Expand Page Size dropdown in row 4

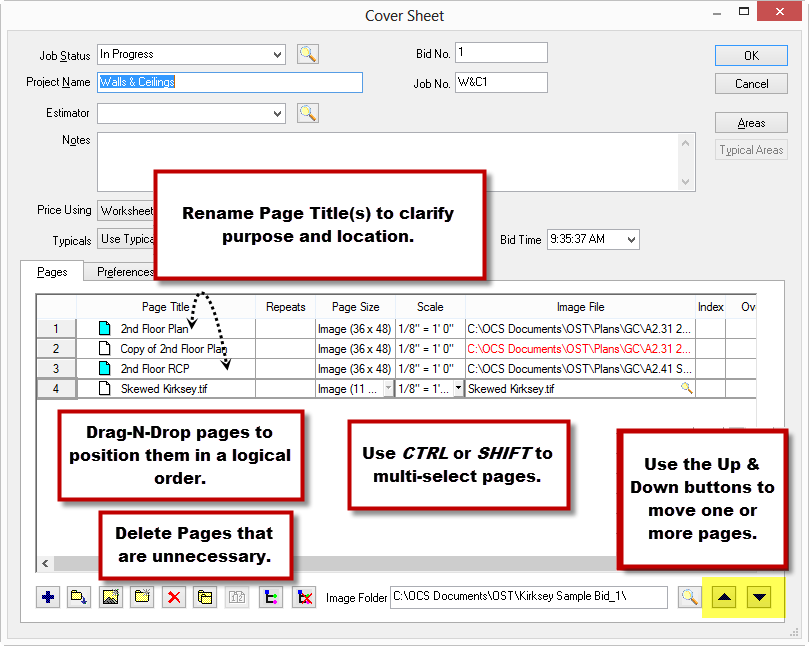point(389,388)
